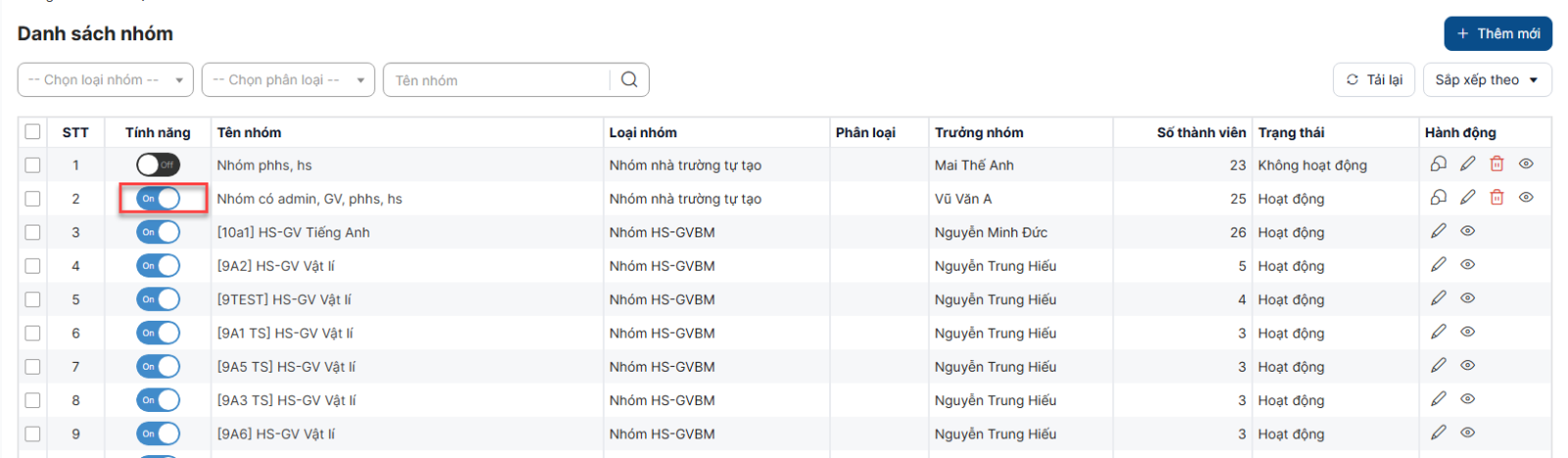The image size is (1568, 458).
Task: Click the "Thêm mới" button
Action: [x=1497, y=33]
